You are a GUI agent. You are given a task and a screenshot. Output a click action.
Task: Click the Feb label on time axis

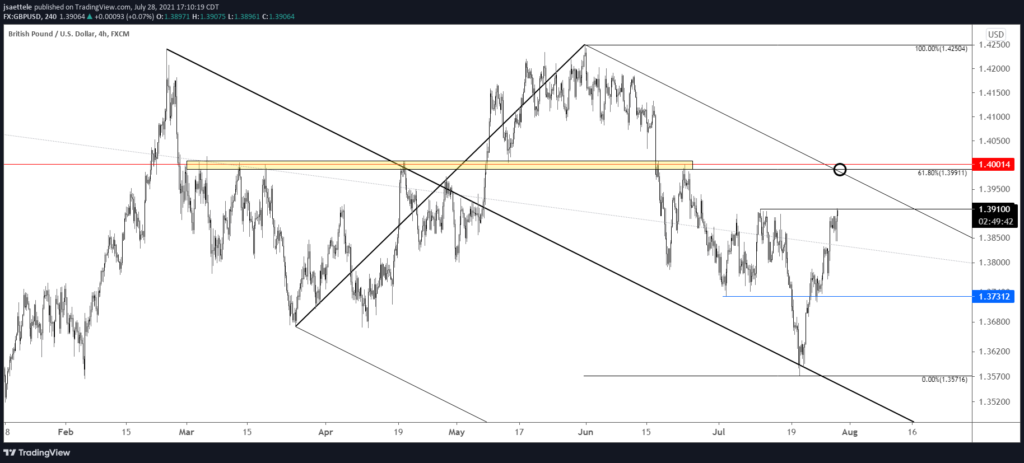pyautogui.click(x=64, y=432)
